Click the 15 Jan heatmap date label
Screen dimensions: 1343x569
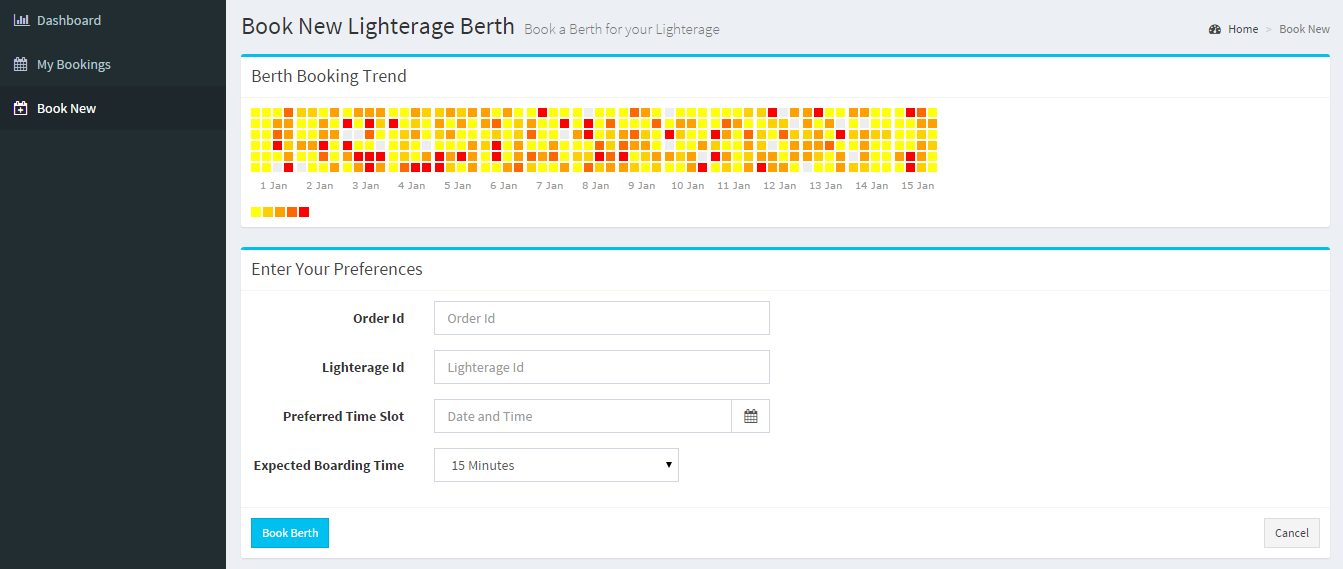pyautogui.click(x=917, y=186)
